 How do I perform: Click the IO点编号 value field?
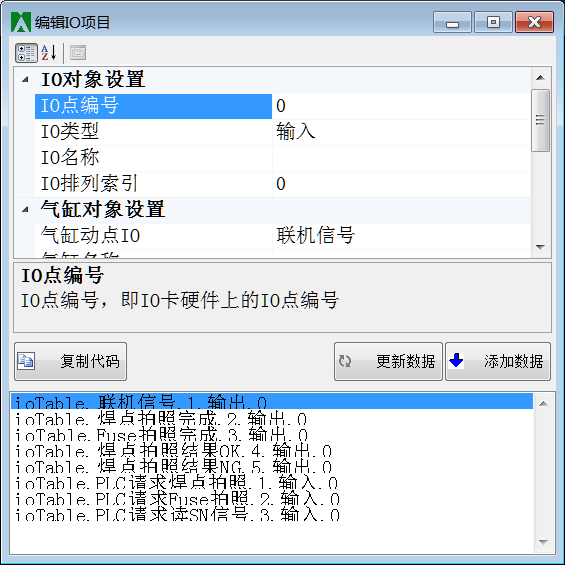click(401, 106)
